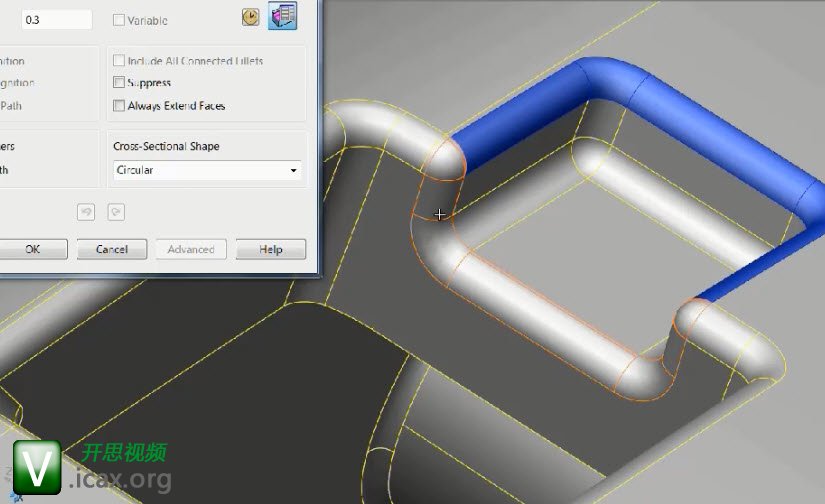Enable Always Extend Faces checkbox
The image size is (825, 504).
click(119, 106)
